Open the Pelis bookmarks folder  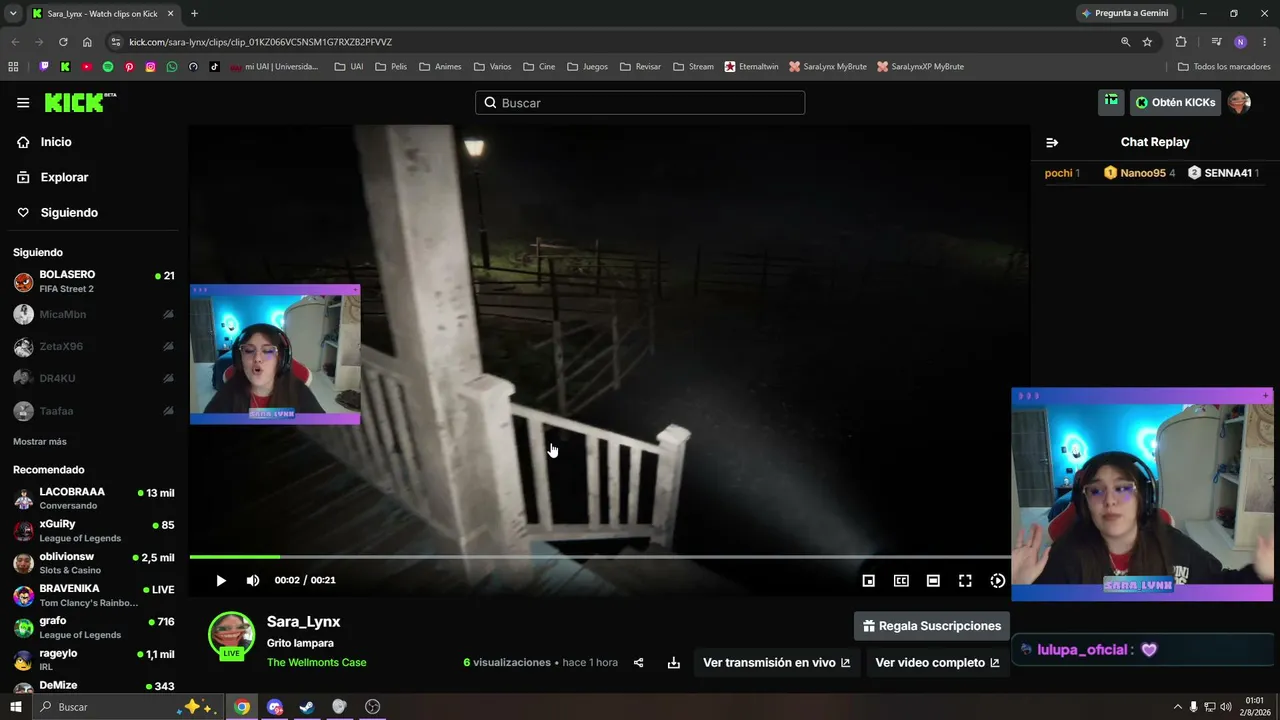pyautogui.click(x=391, y=67)
